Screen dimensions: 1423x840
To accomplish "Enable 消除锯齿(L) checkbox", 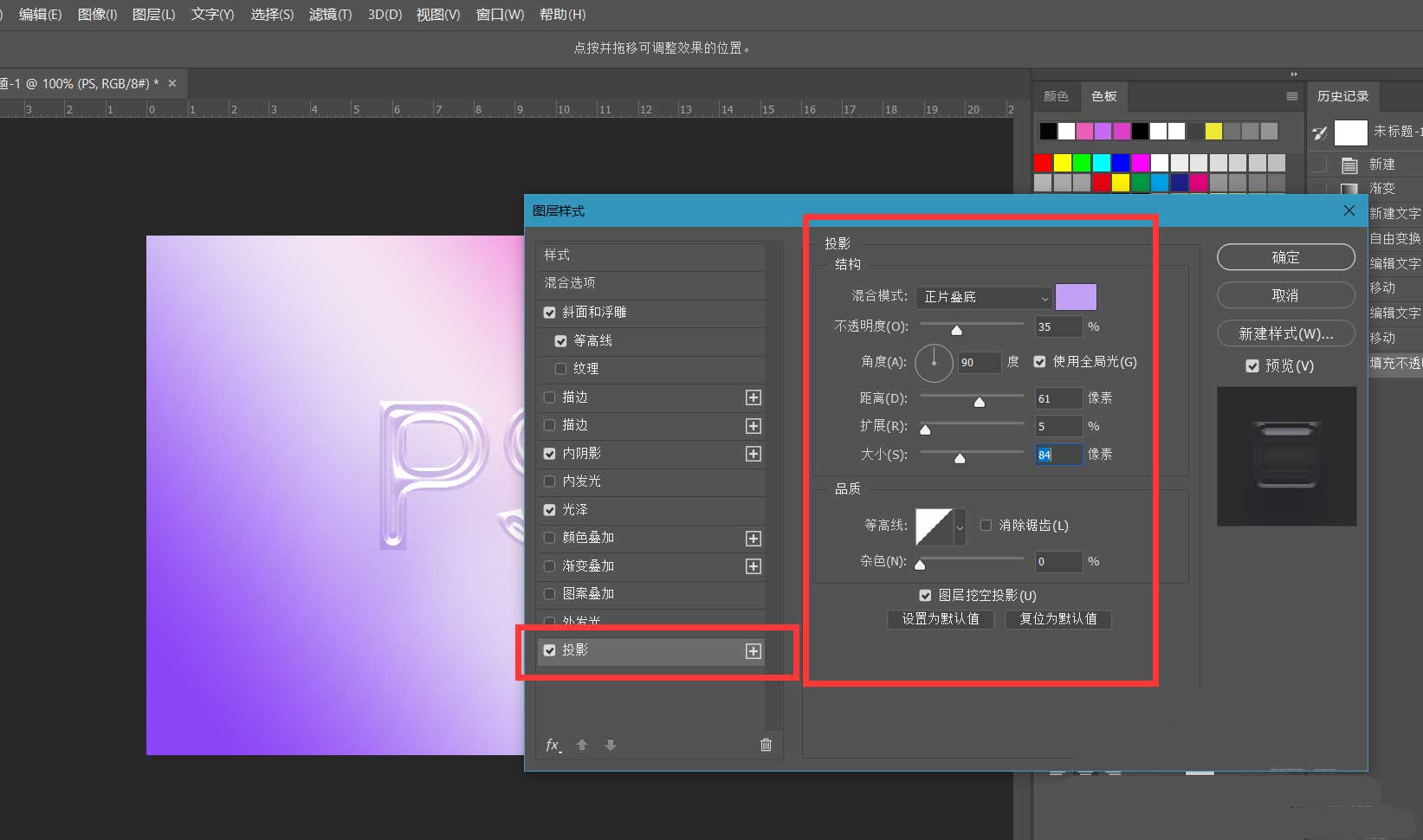I will (x=986, y=526).
